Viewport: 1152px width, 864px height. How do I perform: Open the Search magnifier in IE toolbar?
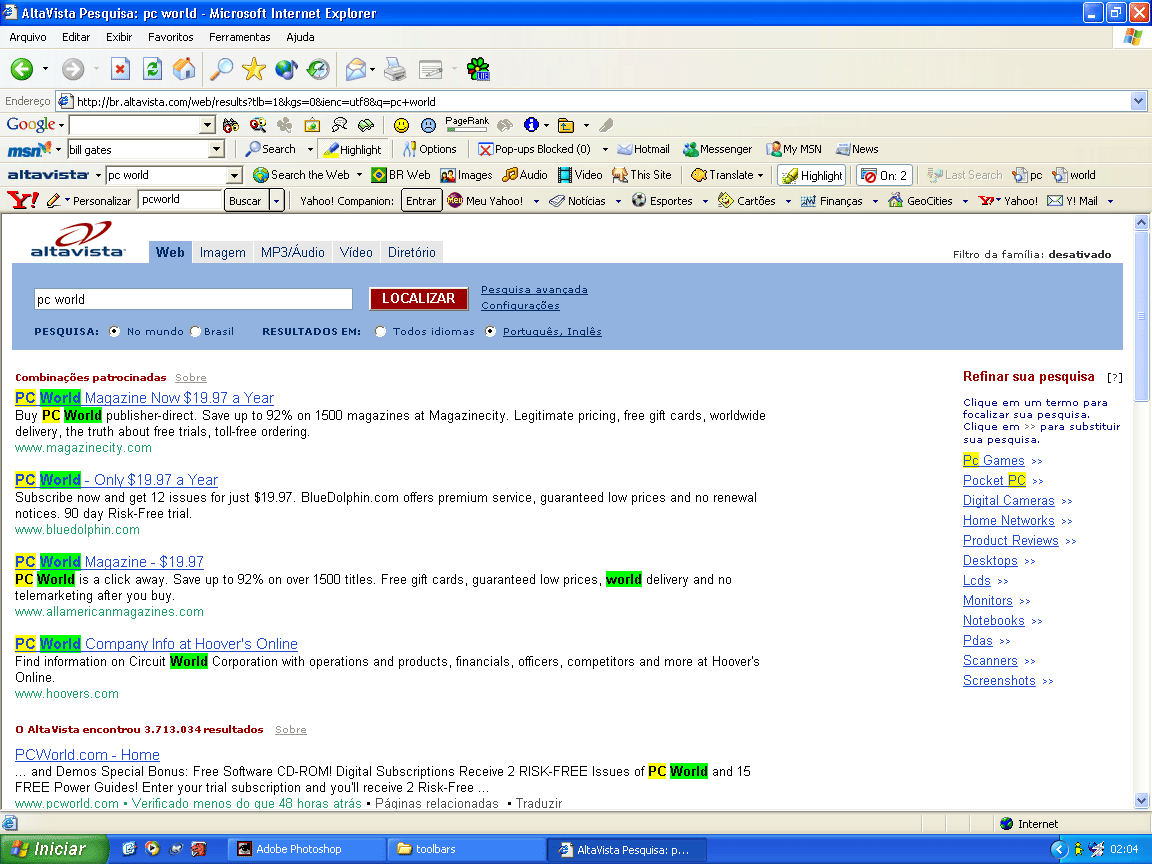[221, 69]
